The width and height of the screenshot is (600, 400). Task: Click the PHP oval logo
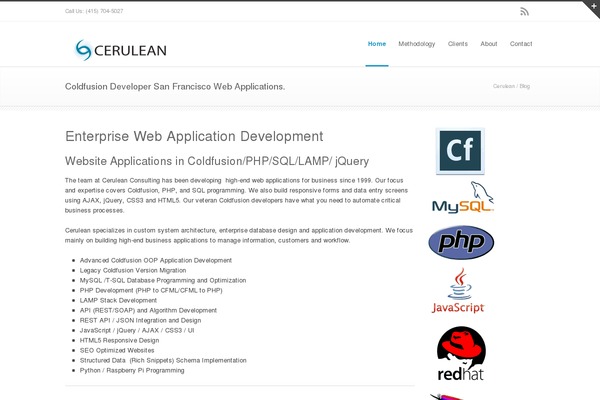[460, 243]
